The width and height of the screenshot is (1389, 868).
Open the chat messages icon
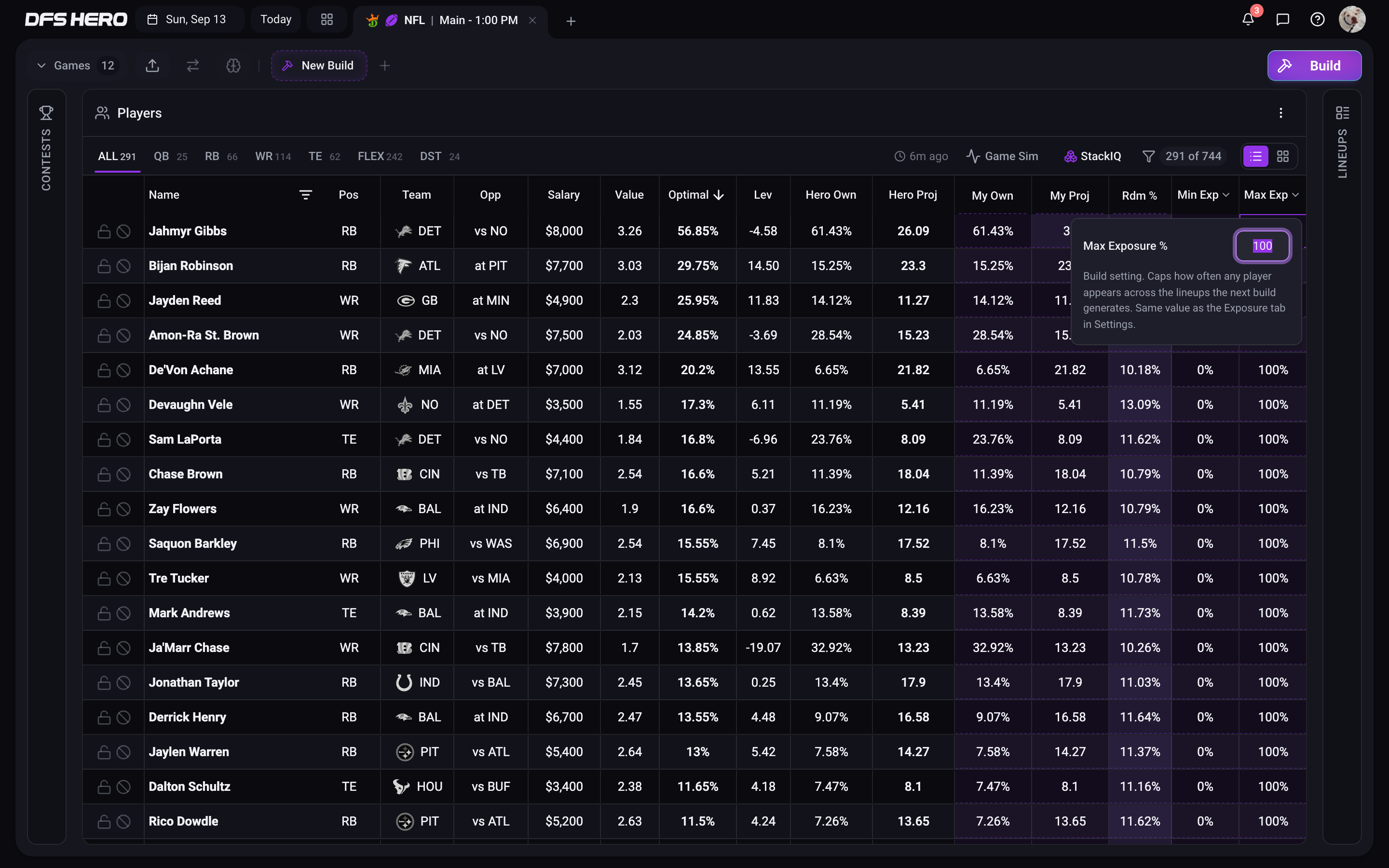tap(1283, 19)
